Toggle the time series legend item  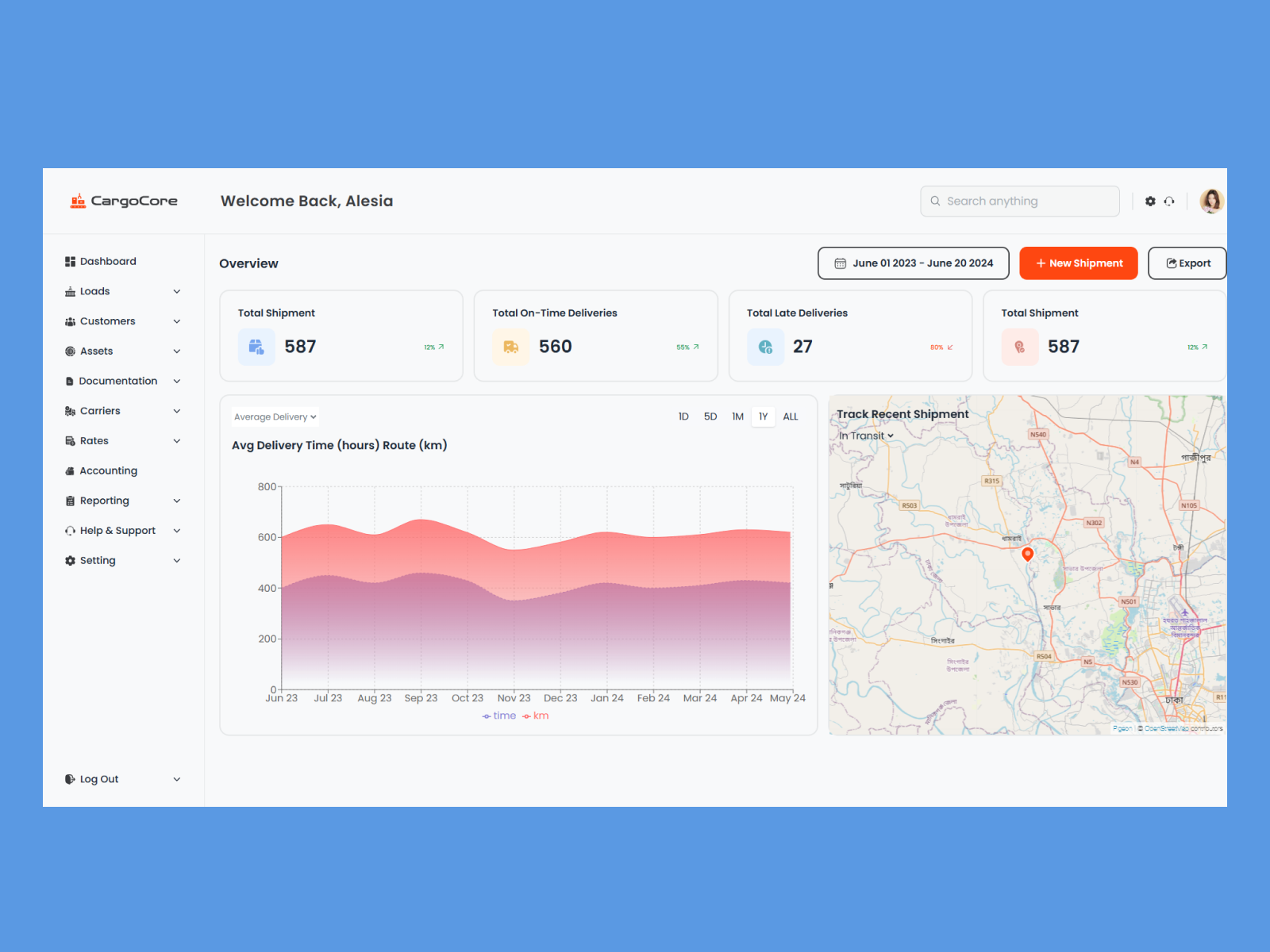point(499,716)
